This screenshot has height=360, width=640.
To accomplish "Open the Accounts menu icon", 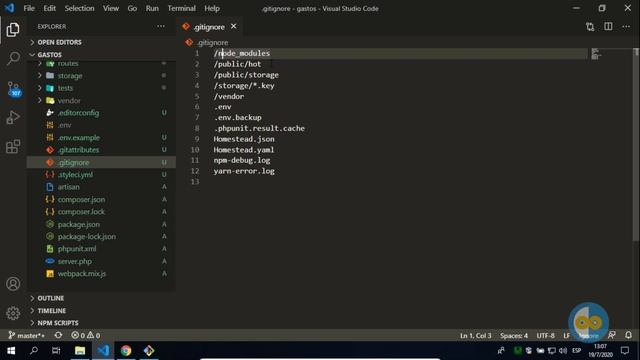I will tap(13, 284).
